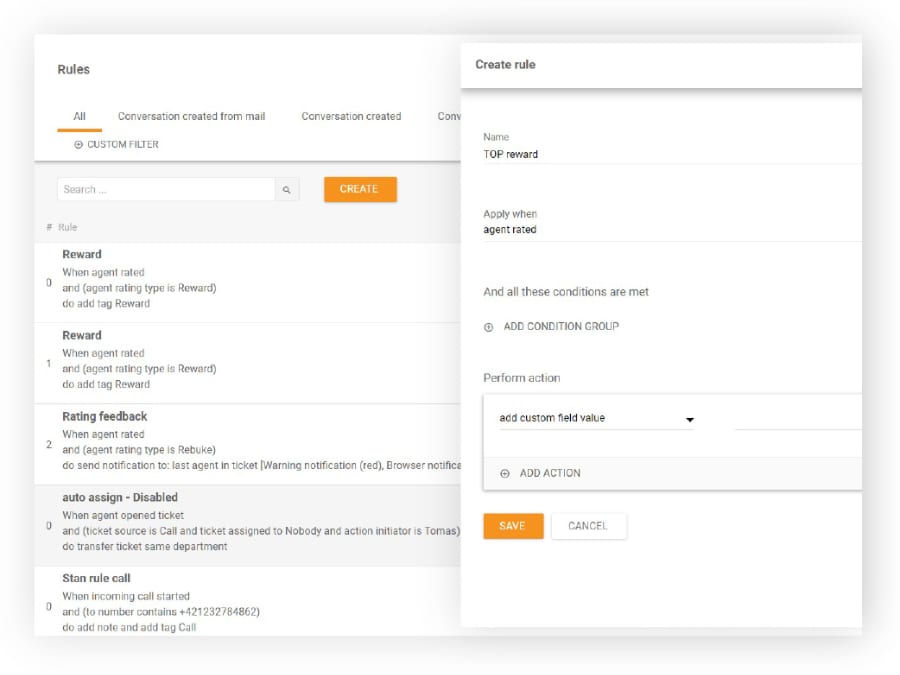Save the new rule
Screen dimensions: 900x675
512,526
